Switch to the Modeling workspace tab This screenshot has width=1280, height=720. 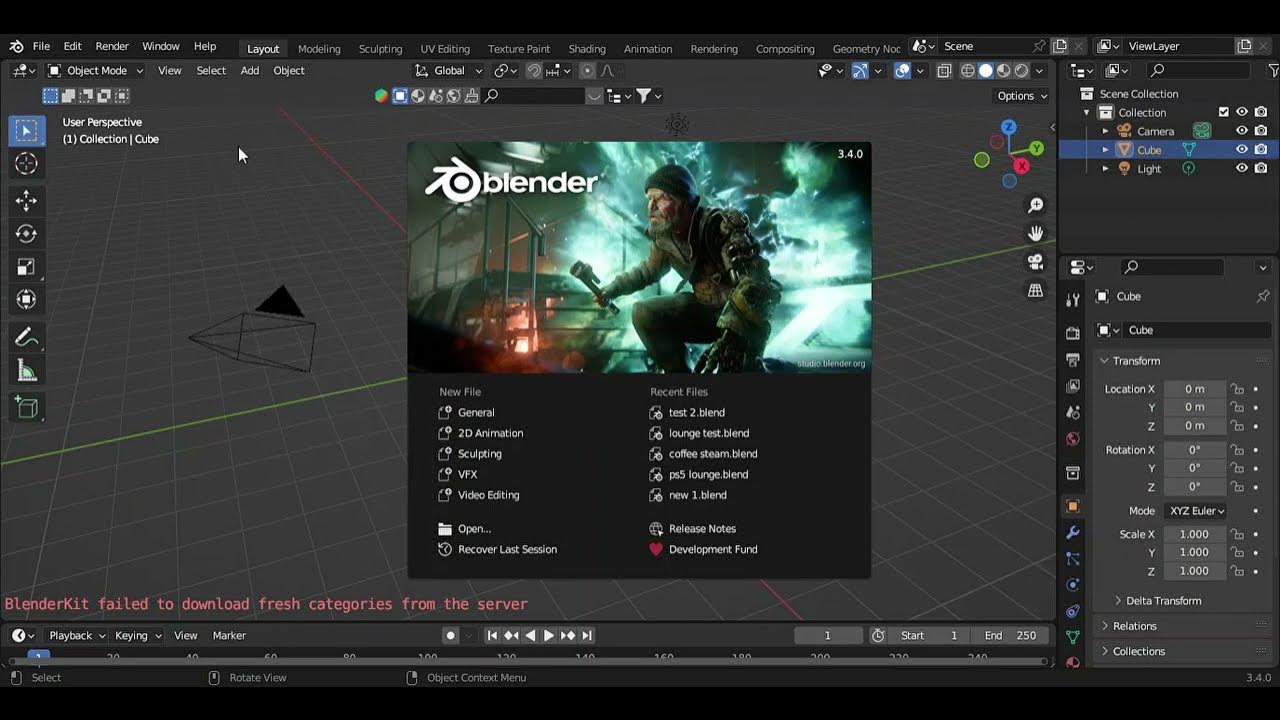(319, 48)
